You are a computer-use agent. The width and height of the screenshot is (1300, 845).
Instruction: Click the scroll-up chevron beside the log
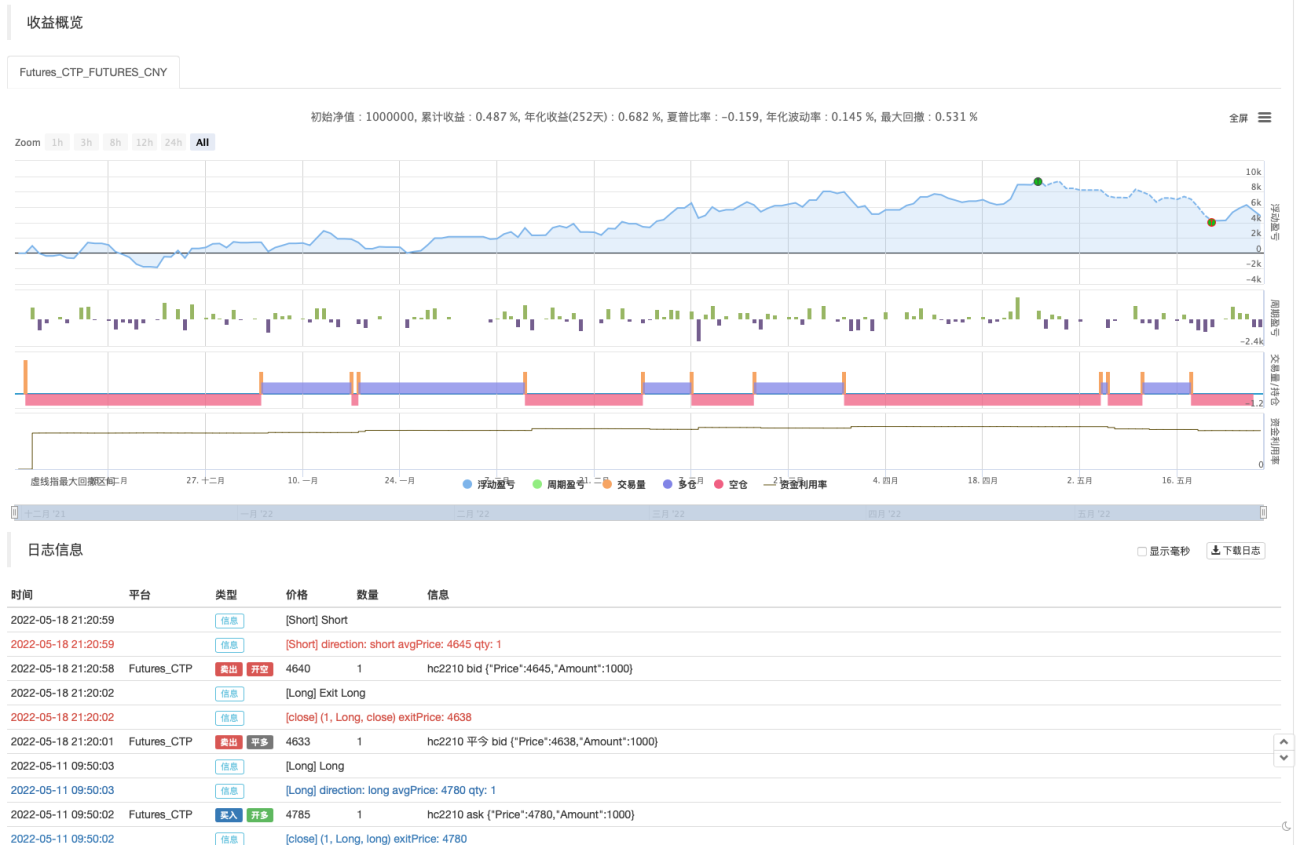point(1282,742)
